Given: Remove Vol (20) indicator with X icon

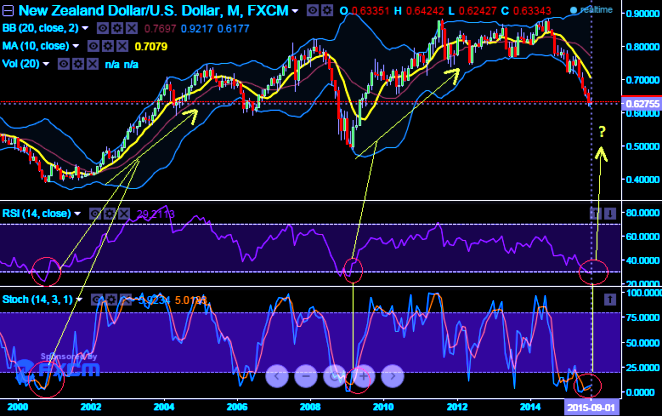Looking at the screenshot, I should coord(92,64).
